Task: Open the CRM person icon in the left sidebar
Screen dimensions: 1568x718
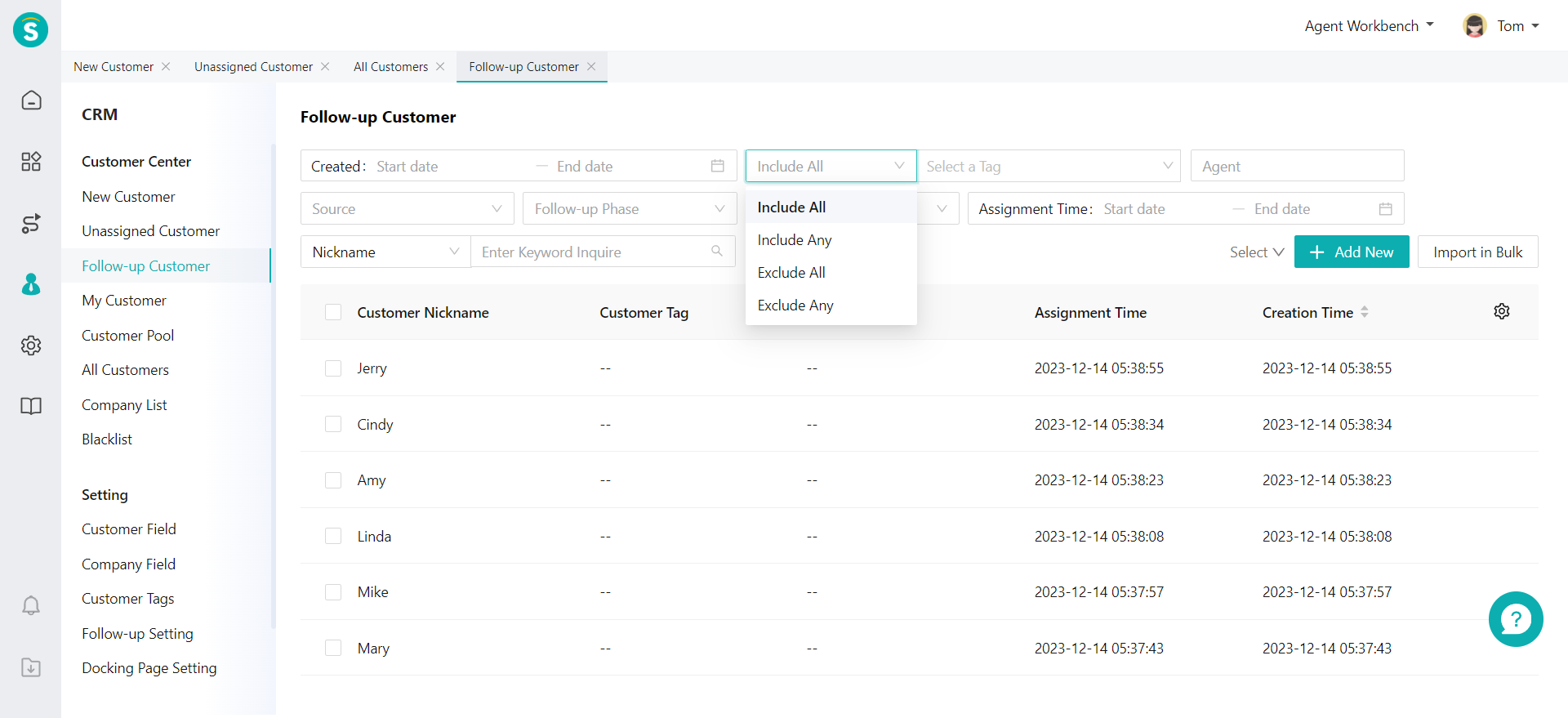Action: pyautogui.click(x=31, y=284)
